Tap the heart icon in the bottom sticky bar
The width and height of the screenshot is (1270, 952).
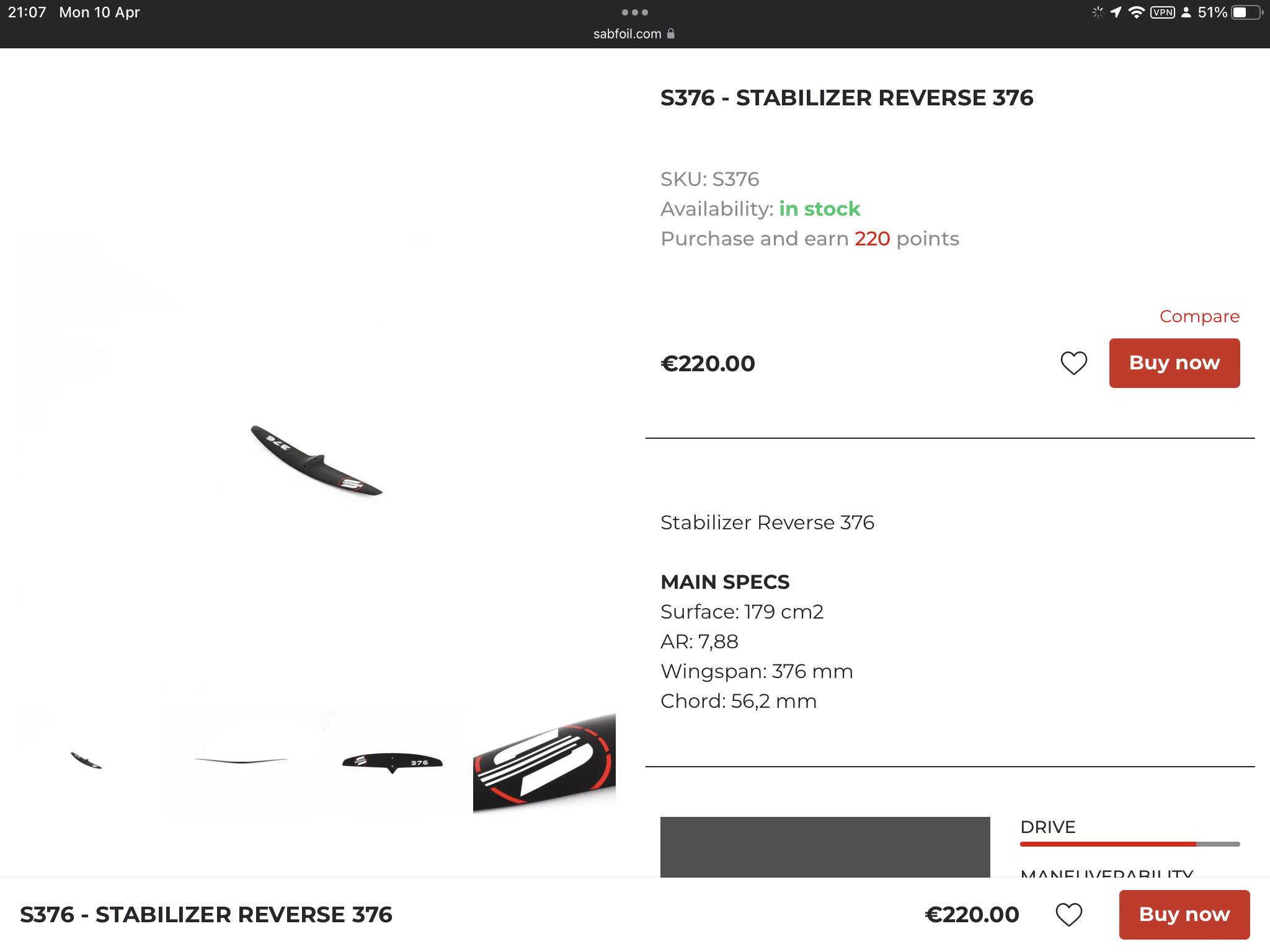(x=1068, y=915)
